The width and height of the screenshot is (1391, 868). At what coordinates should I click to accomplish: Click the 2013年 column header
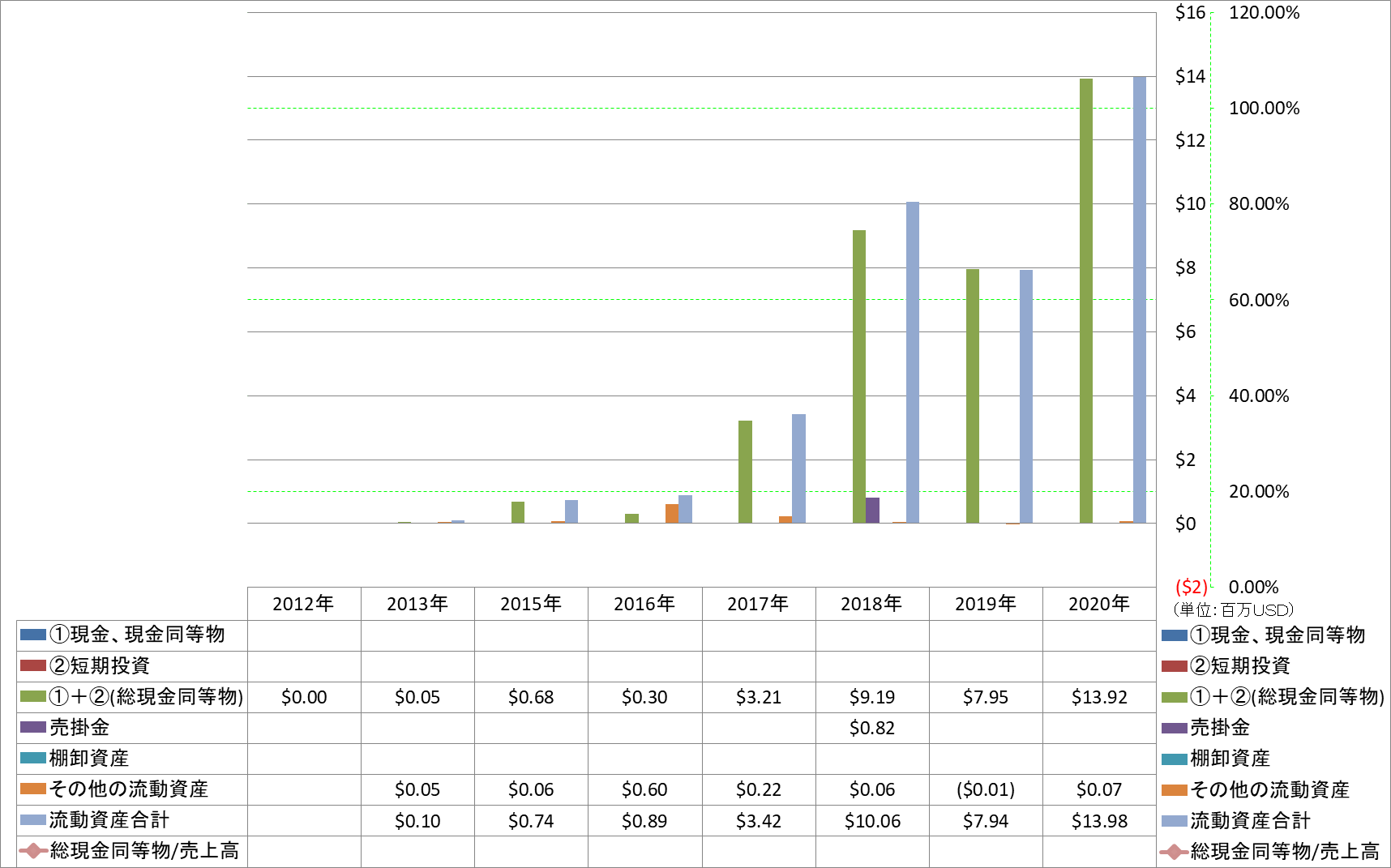417,604
